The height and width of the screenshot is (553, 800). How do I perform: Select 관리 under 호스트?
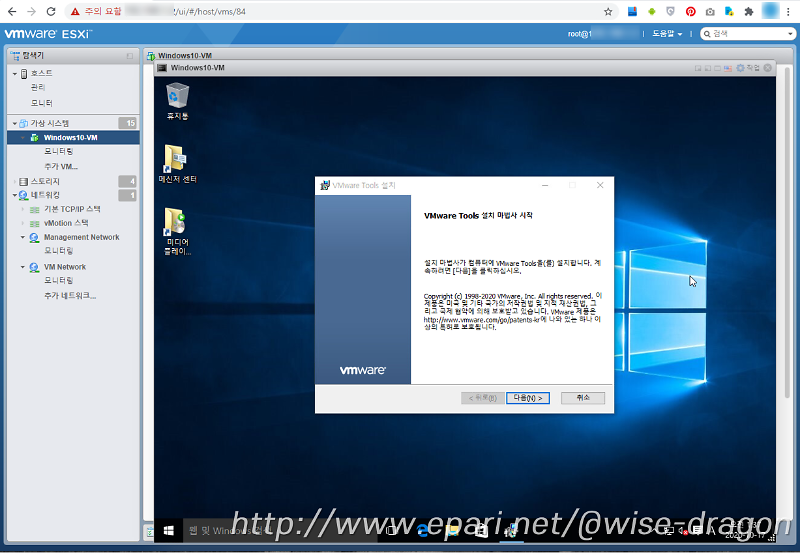tap(38, 87)
